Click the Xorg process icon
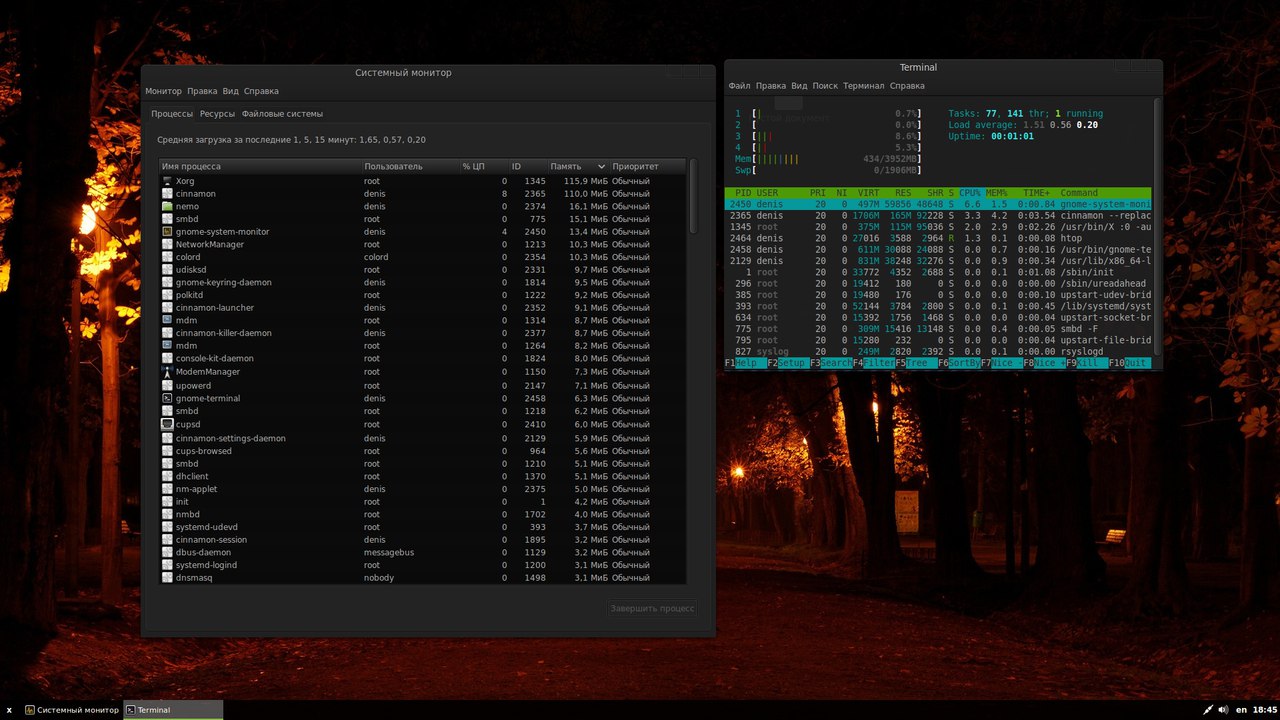The height and width of the screenshot is (720, 1280). (167, 181)
